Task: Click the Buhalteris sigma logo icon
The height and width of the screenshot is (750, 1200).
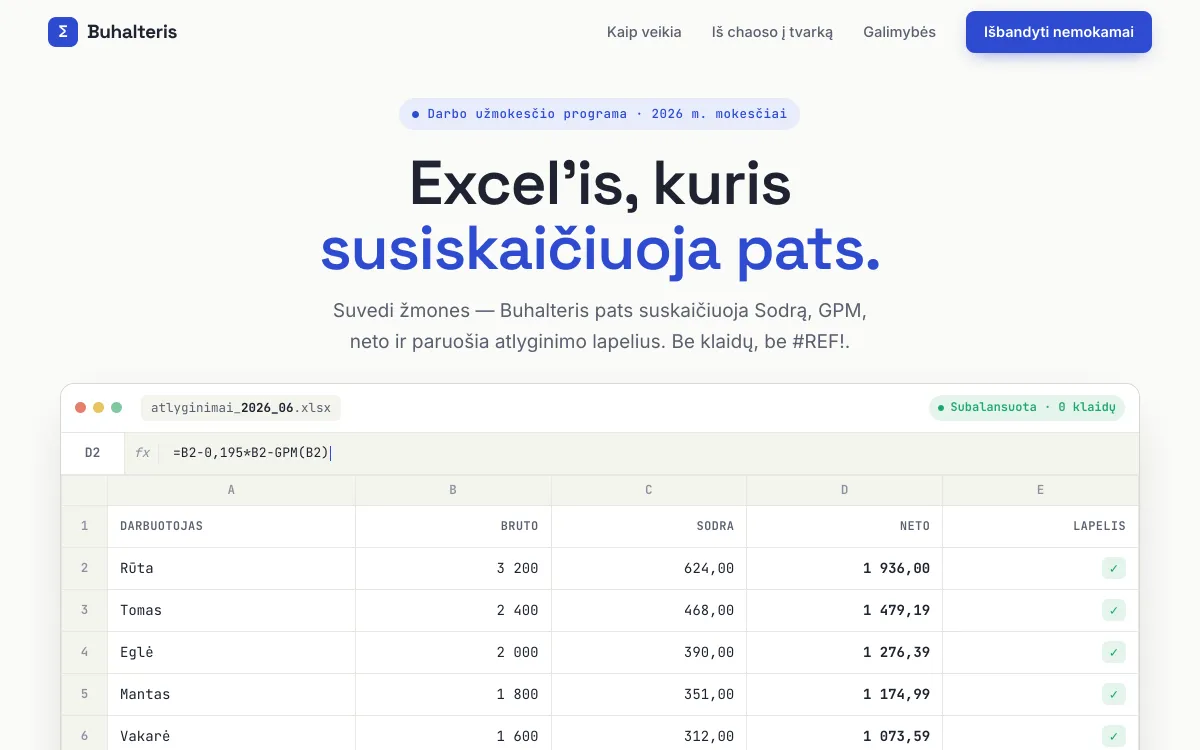Action: point(63,32)
